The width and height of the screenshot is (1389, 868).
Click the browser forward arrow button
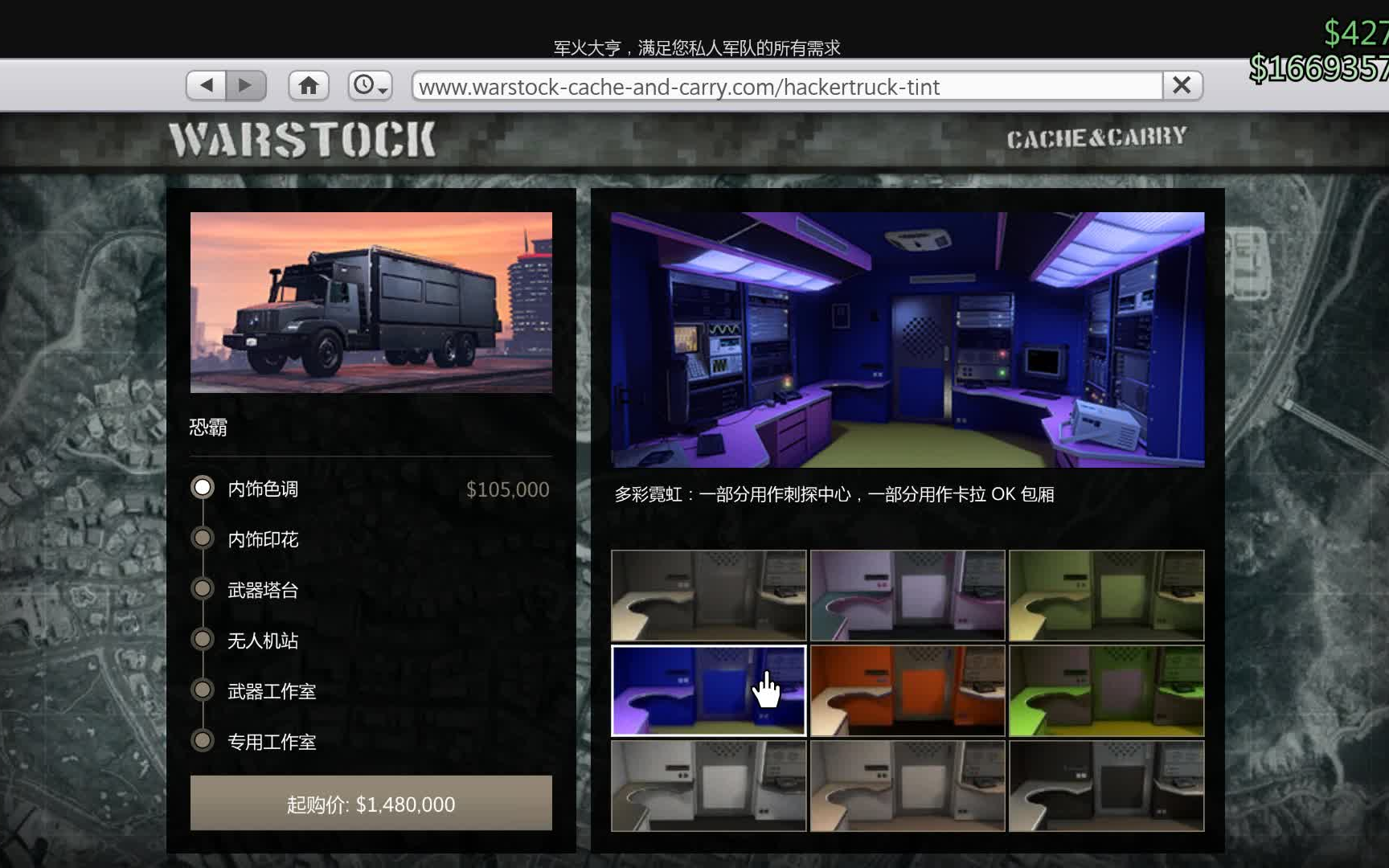[246, 85]
